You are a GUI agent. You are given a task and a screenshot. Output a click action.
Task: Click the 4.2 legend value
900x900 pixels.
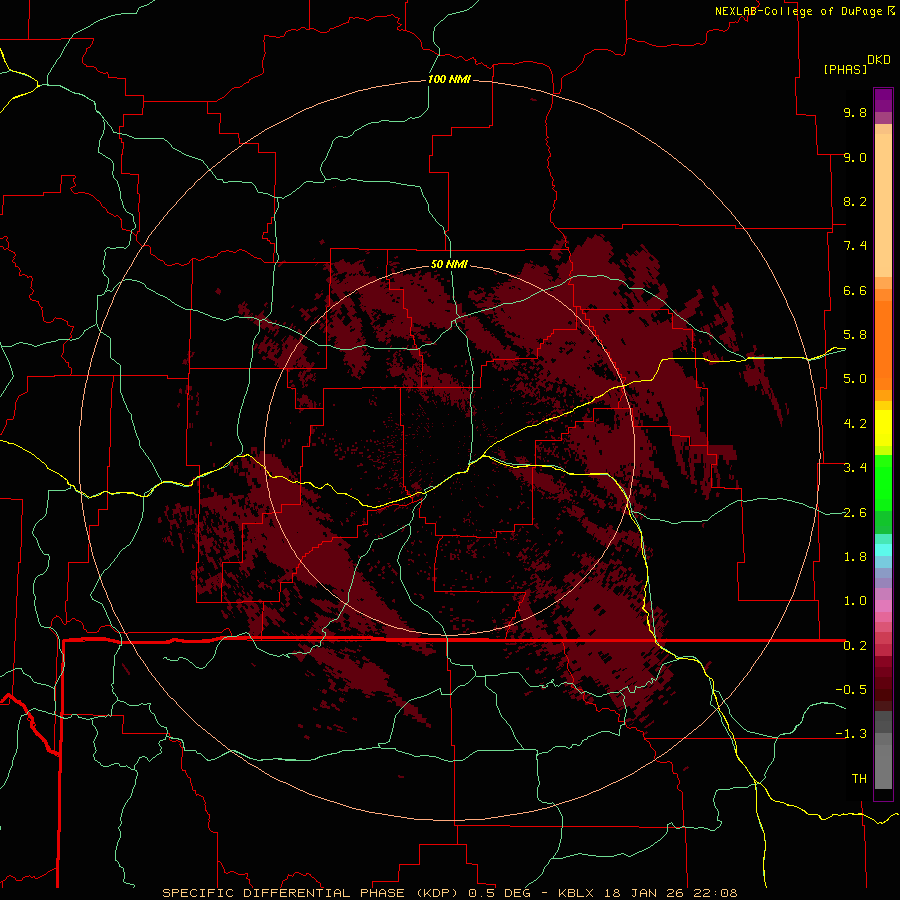tap(855, 424)
